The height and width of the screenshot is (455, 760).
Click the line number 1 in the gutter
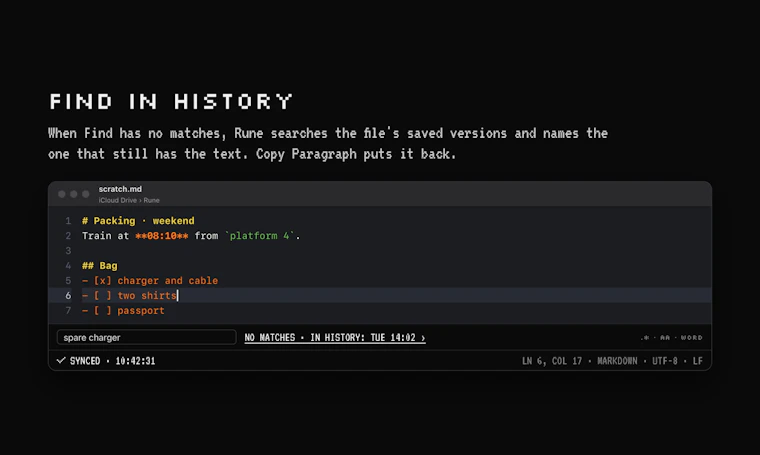(x=68, y=221)
